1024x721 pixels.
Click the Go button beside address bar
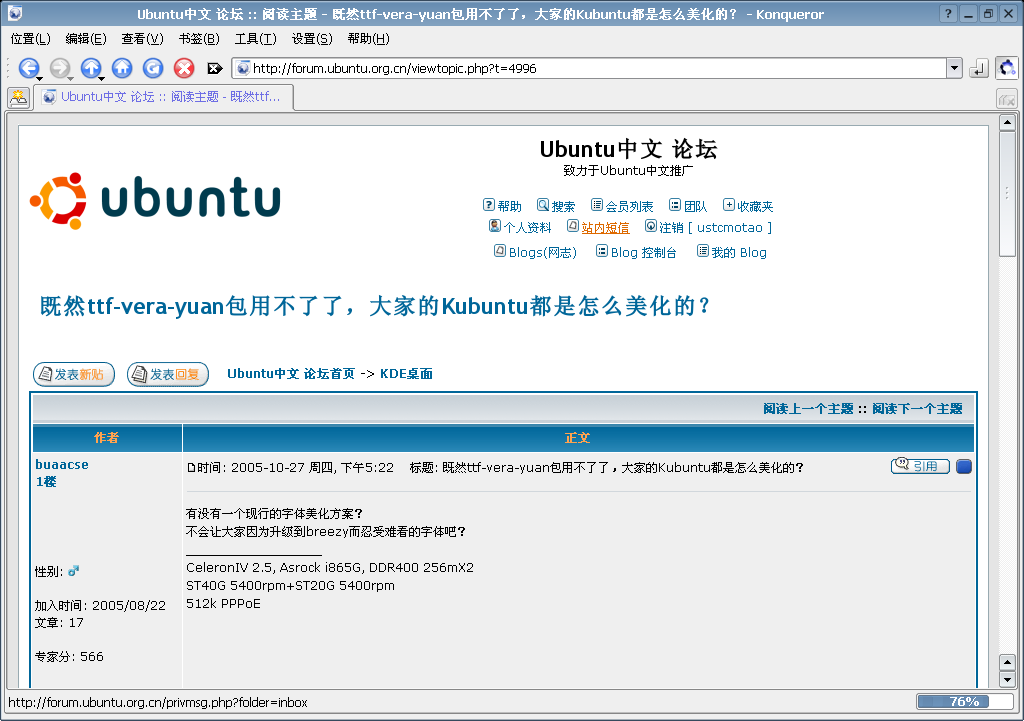pyautogui.click(x=978, y=68)
